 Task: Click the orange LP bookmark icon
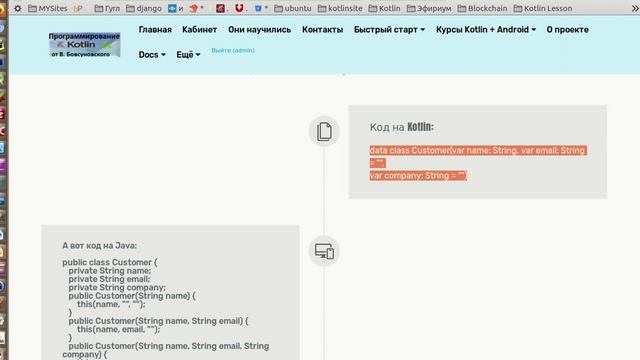click(x=78, y=8)
